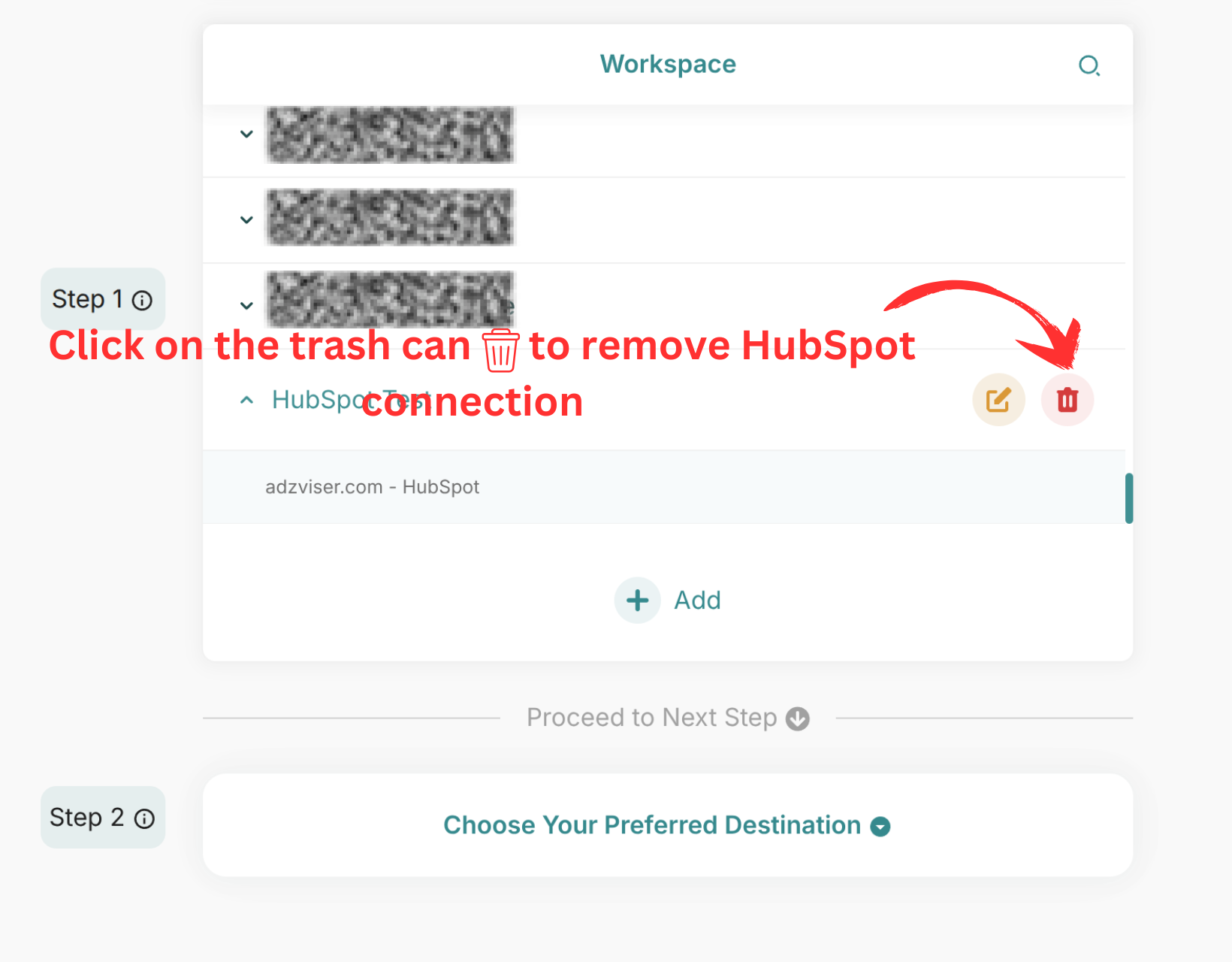Click the down arrow beside Proceed to Next Step
Image resolution: width=1232 pixels, height=962 pixels.
tap(798, 718)
